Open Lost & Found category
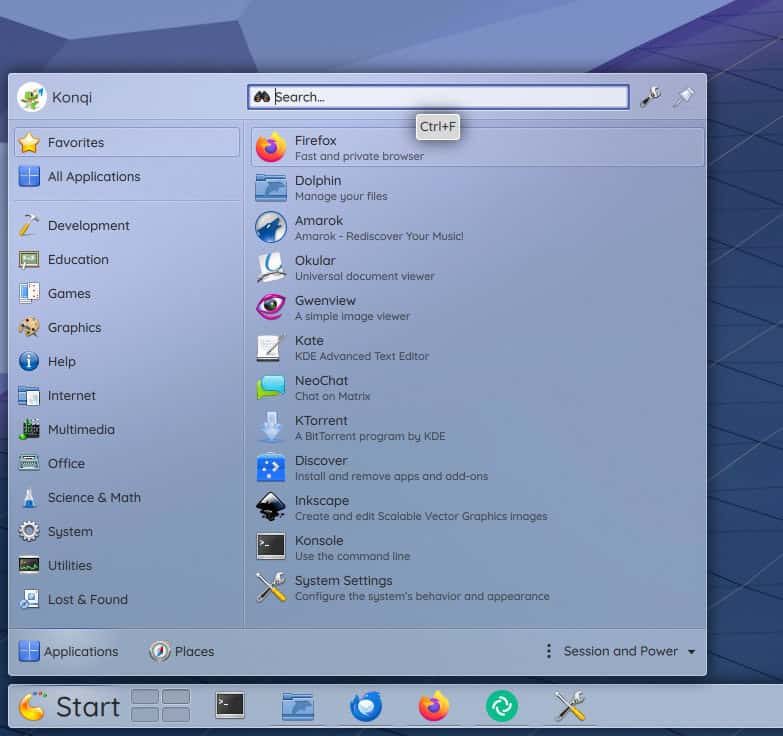The height and width of the screenshot is (736, 783). point(127,599)
